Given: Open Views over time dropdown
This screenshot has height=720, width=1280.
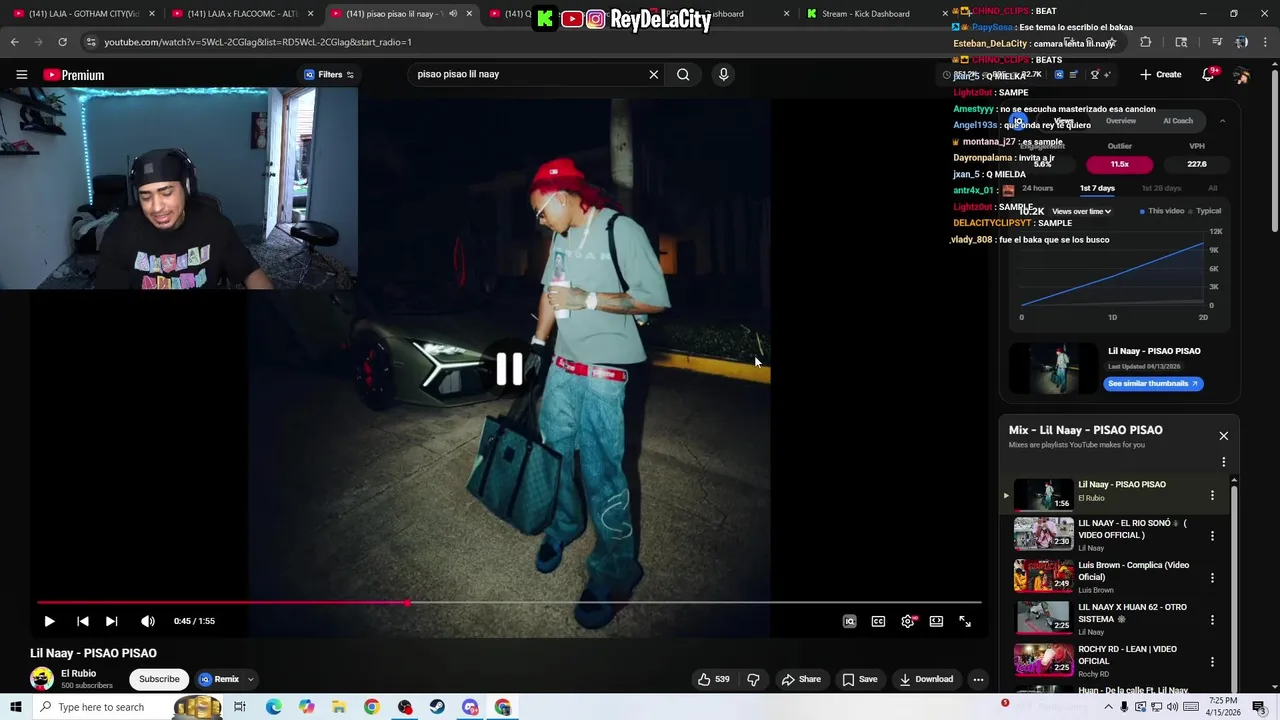Looking at the screenshot, I should pos(1081,211).
